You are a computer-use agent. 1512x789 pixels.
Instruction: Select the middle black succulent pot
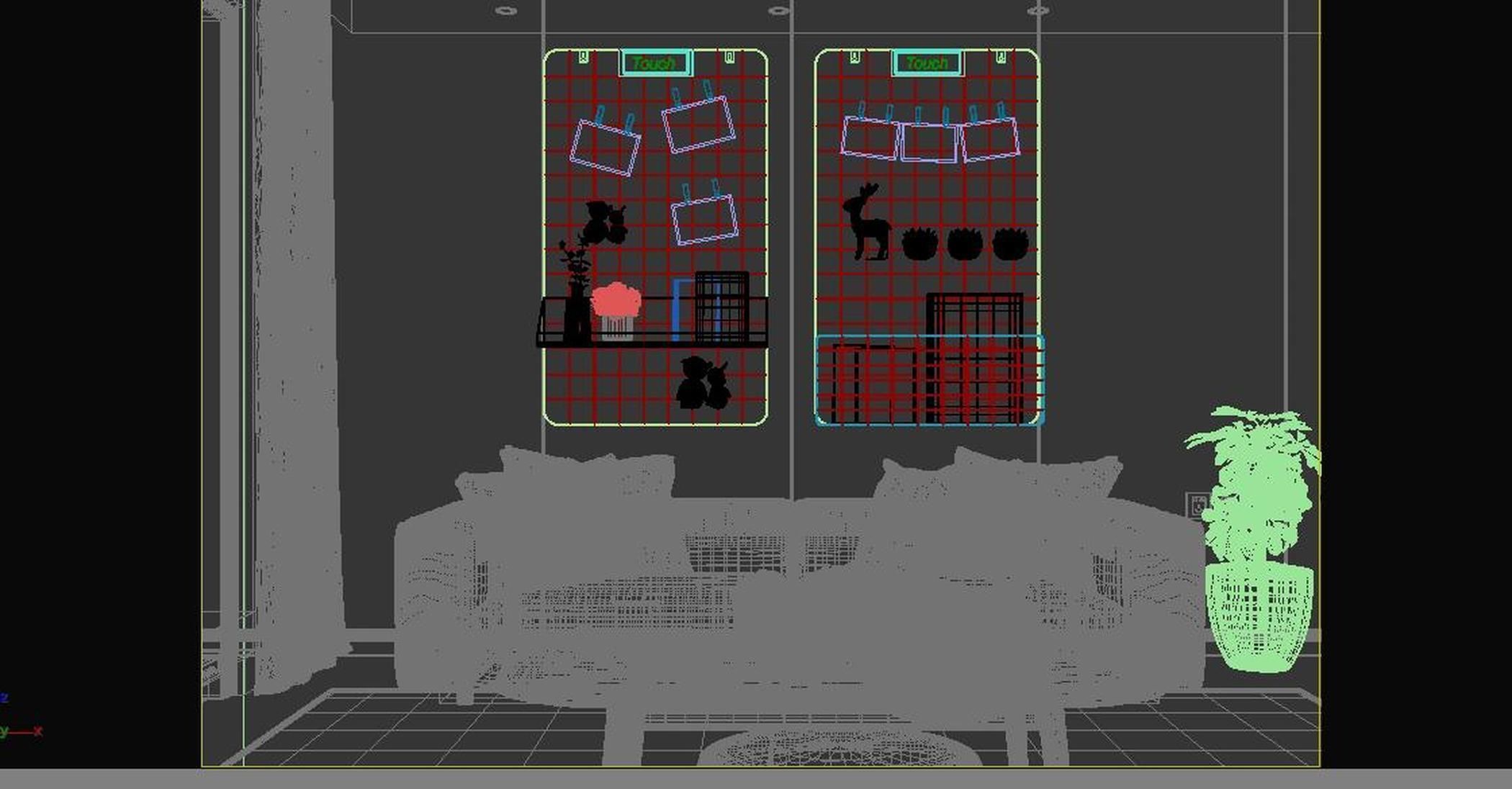pyautogui.click(x=965, y=245)
